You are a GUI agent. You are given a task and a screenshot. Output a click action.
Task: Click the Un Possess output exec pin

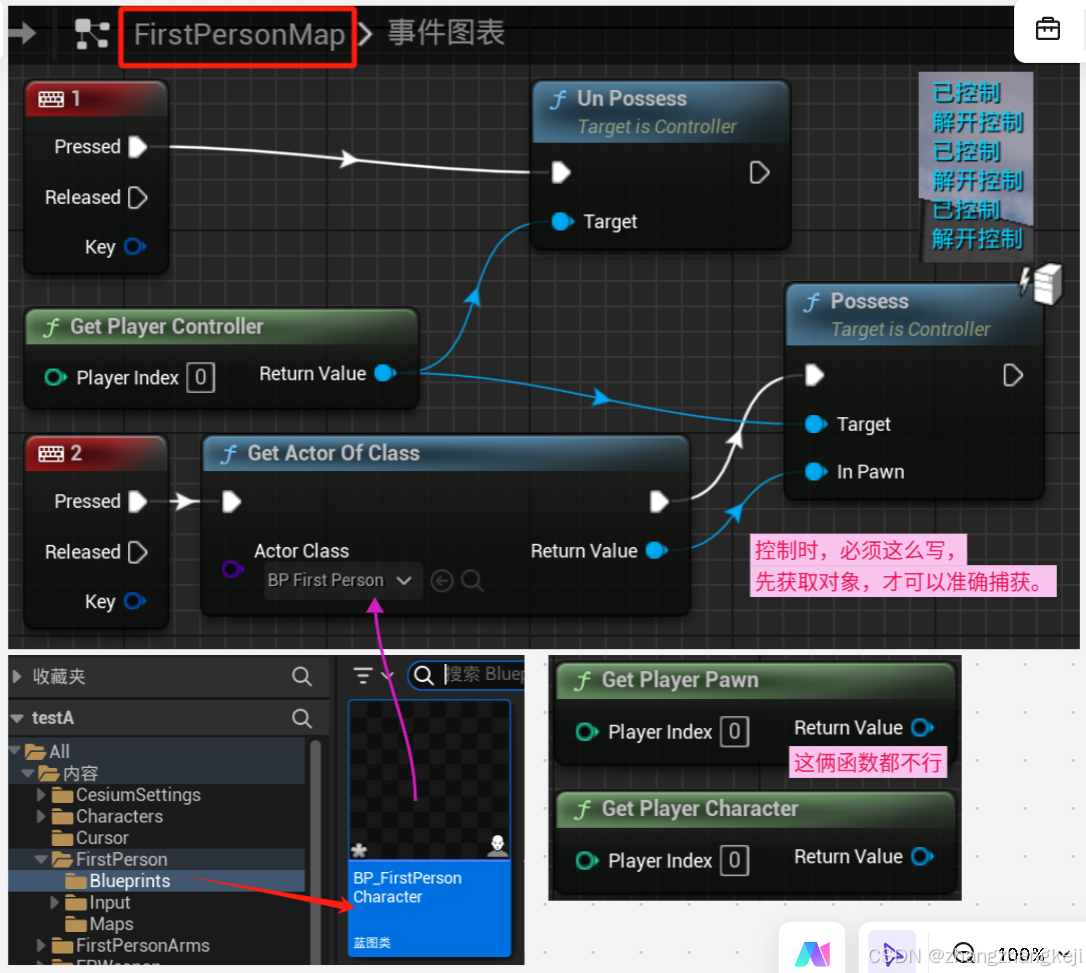click(759, 172)
